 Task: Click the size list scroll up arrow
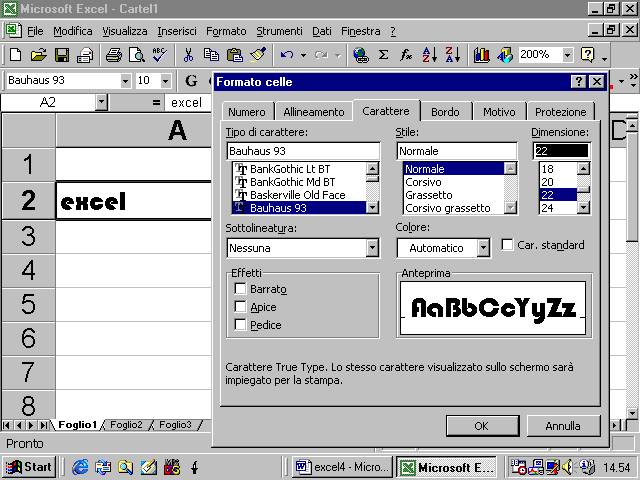pyautogui.click(x=584, y=168)
